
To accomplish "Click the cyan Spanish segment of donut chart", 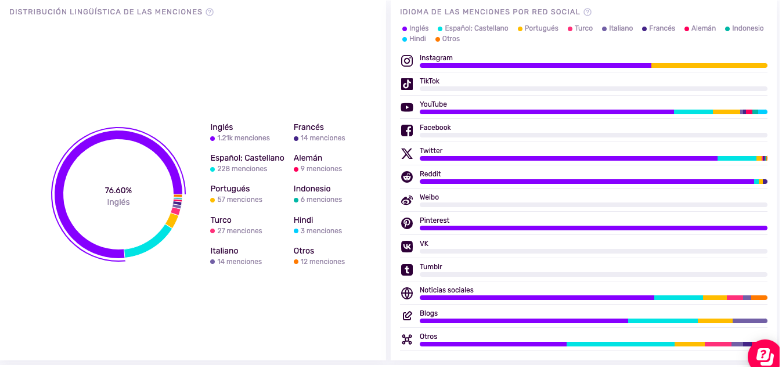I will pyautogui.click(x=150, y=244).
